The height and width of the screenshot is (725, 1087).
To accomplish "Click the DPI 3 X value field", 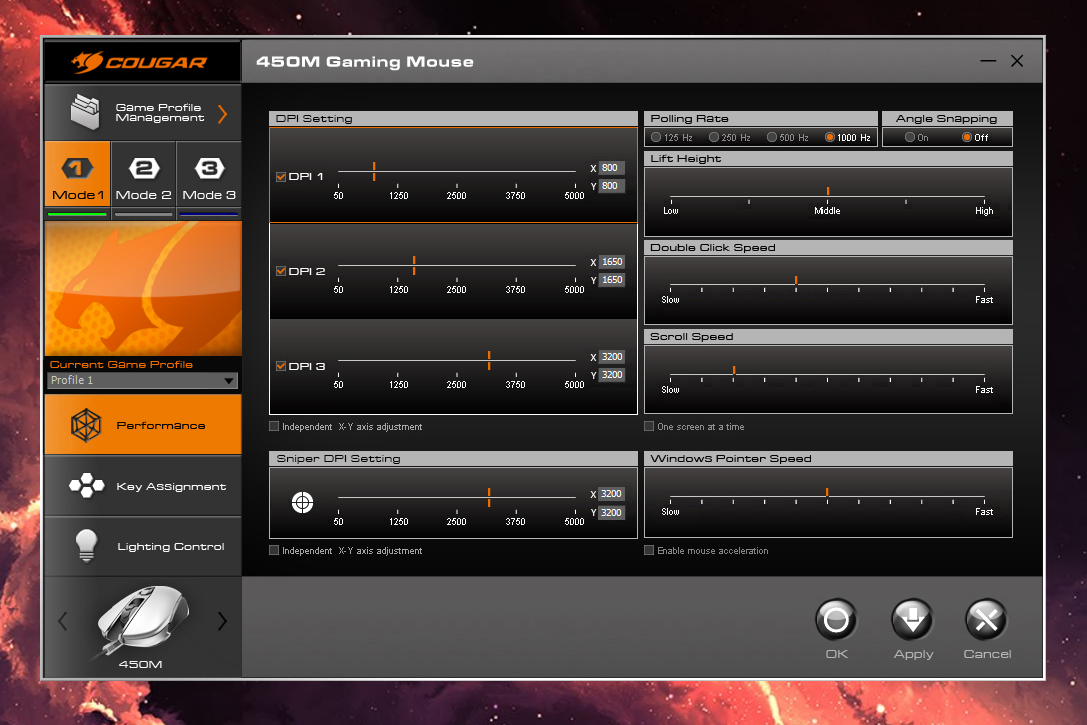I will tap(611, 357).
